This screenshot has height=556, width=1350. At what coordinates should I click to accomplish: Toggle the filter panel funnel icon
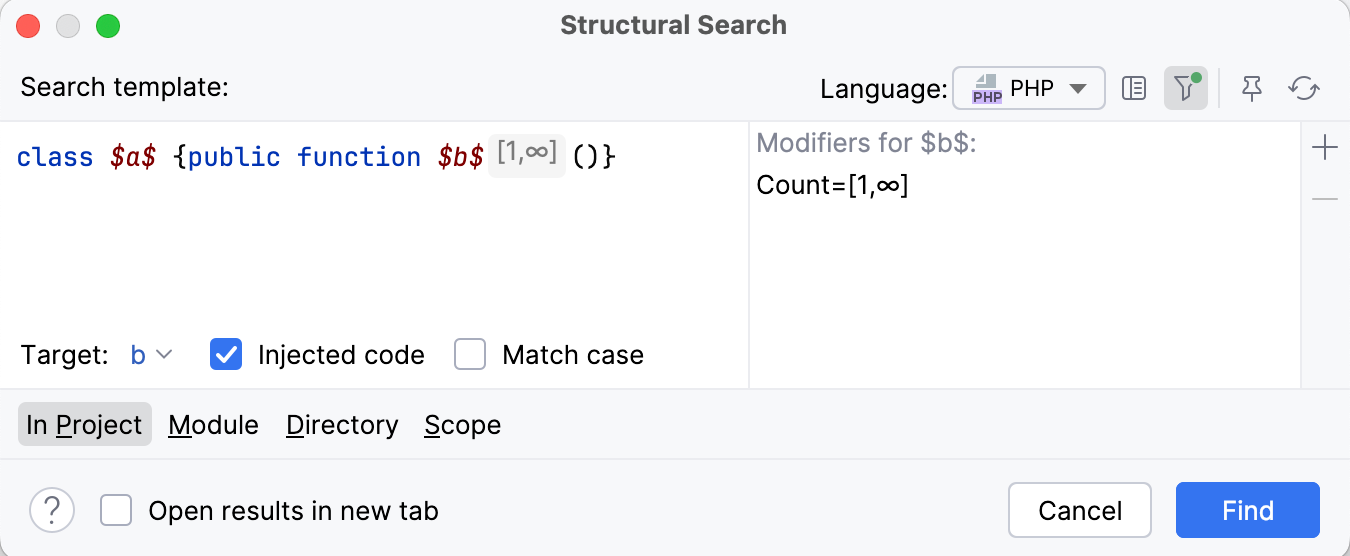coord(1185,89)
